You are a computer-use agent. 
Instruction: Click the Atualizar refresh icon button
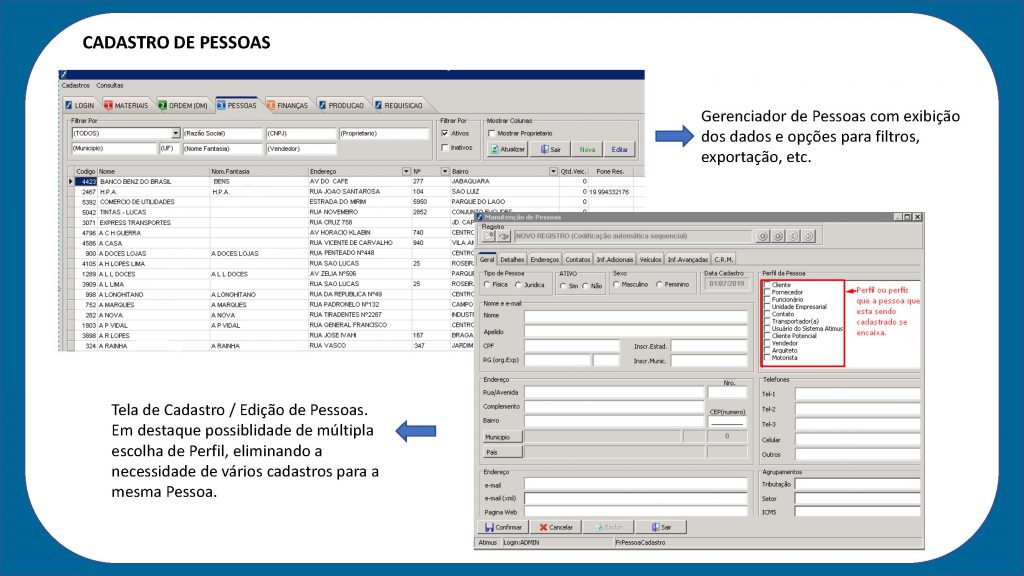coord(494,150)
